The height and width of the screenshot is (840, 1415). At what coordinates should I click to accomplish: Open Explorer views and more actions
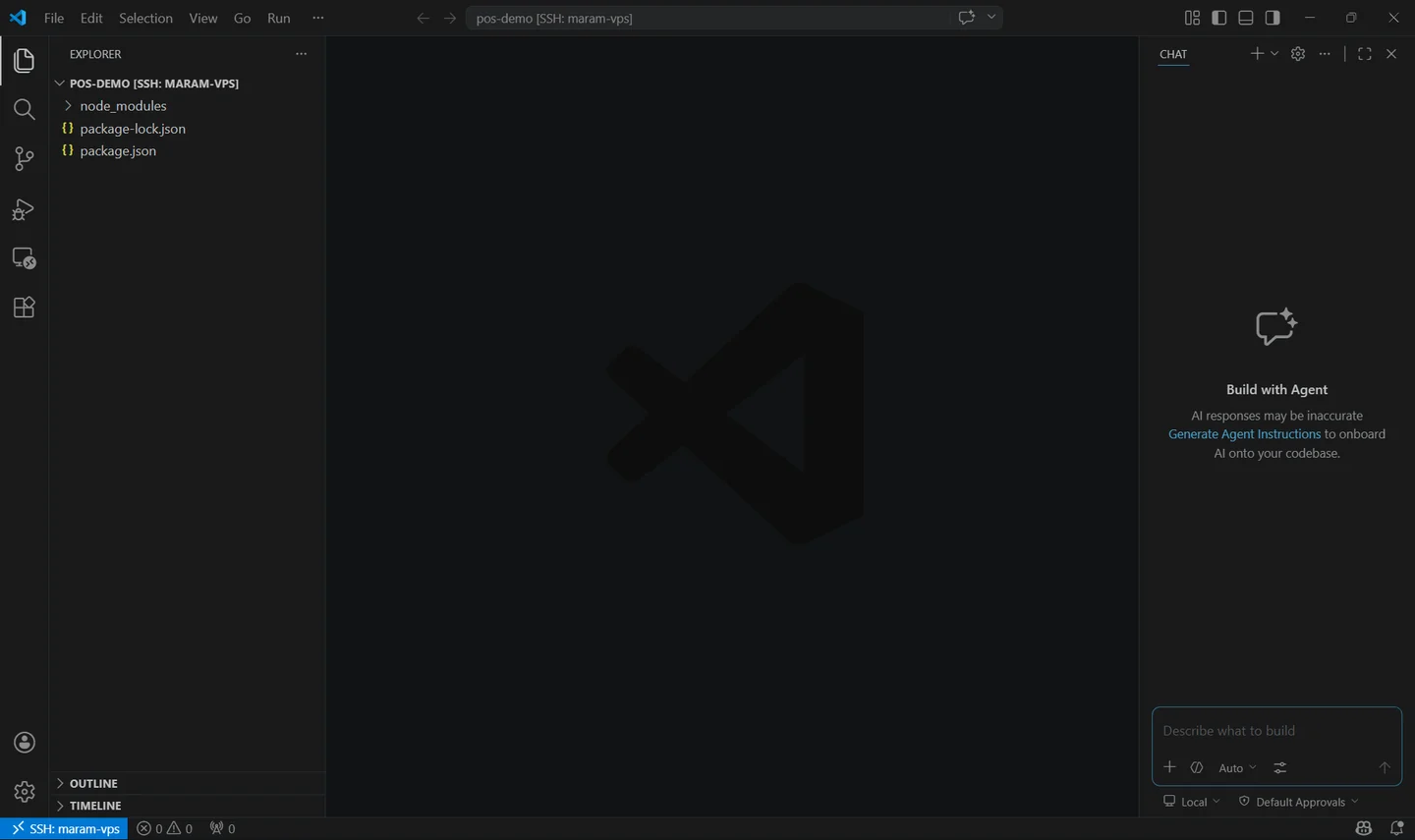click(301, 54)
